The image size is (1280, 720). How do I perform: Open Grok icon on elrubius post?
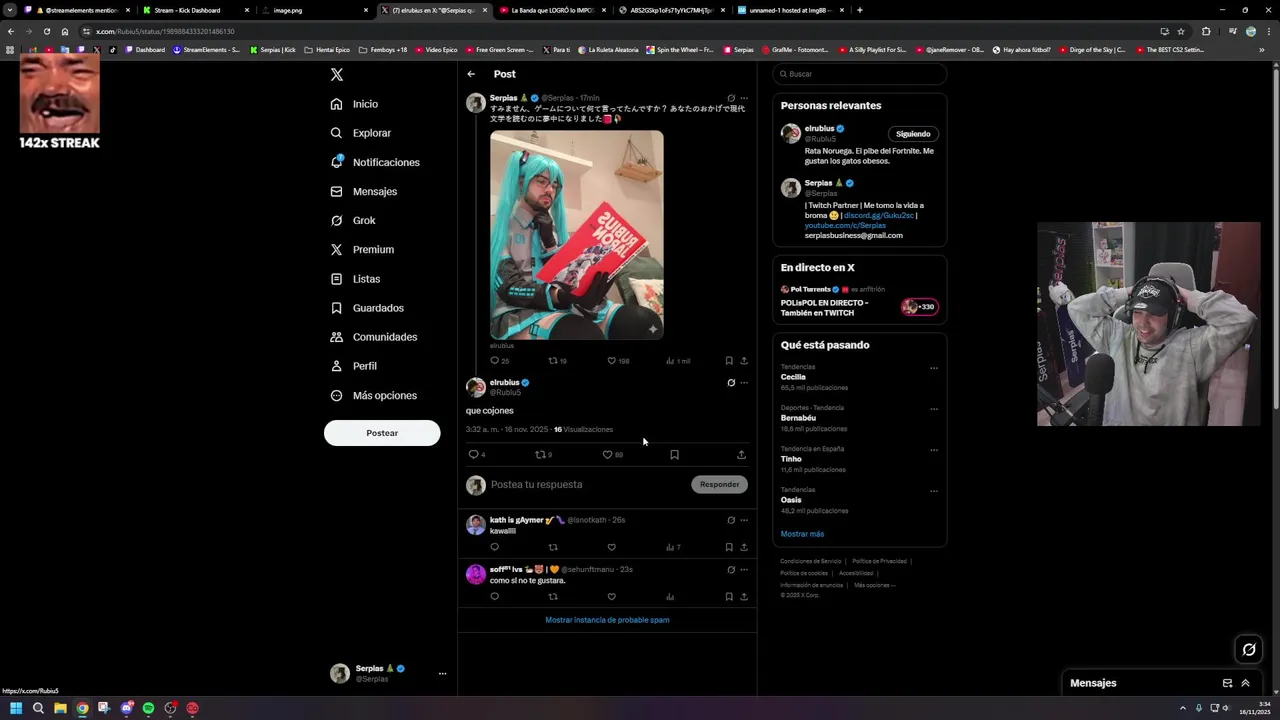(x=731, y=383)
